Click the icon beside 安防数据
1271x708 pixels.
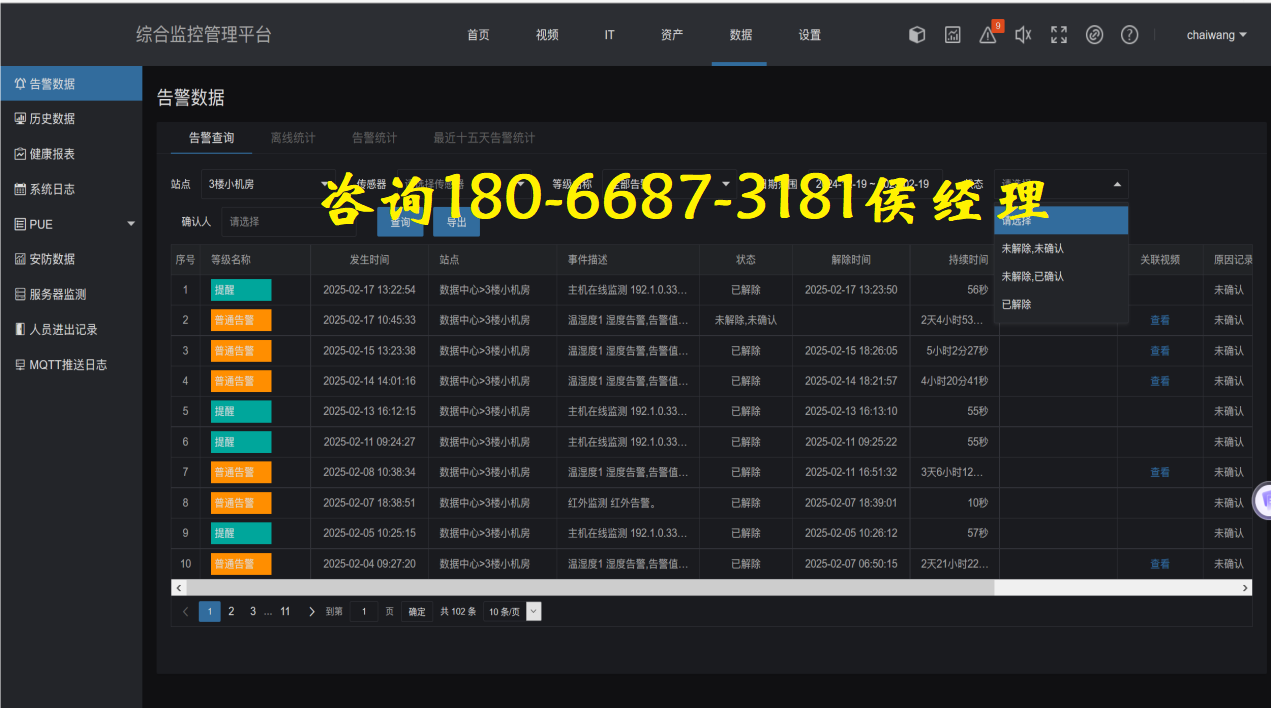[x=20, y=259]
